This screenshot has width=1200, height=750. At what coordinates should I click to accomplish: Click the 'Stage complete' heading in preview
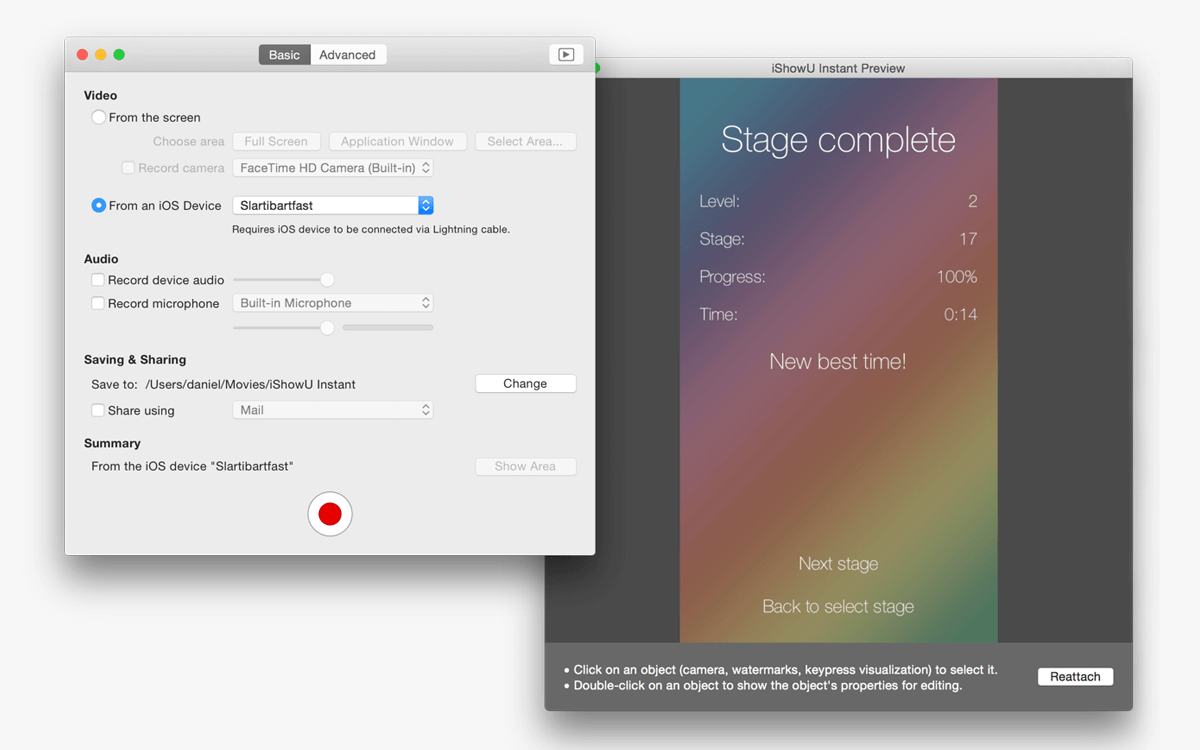838,140
